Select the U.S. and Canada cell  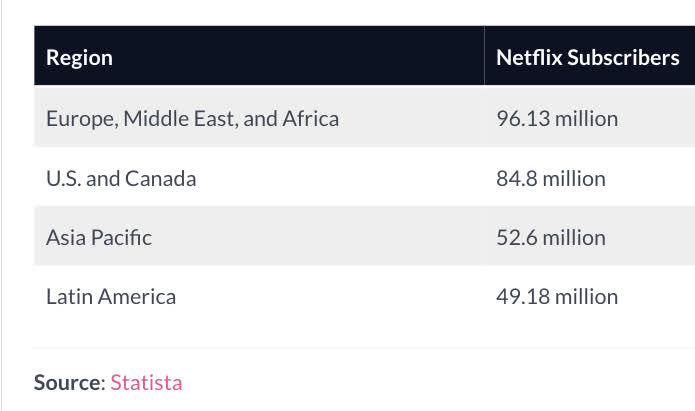[121, 179]
